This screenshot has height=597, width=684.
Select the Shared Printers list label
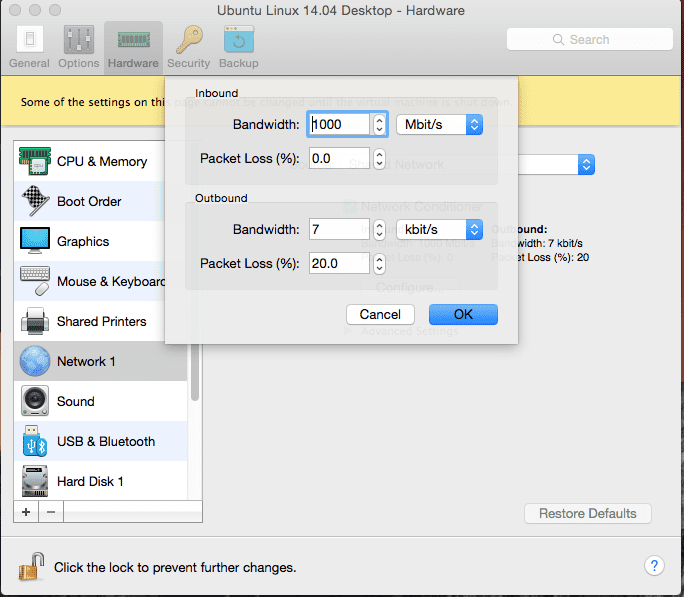(x=102, y=321)
